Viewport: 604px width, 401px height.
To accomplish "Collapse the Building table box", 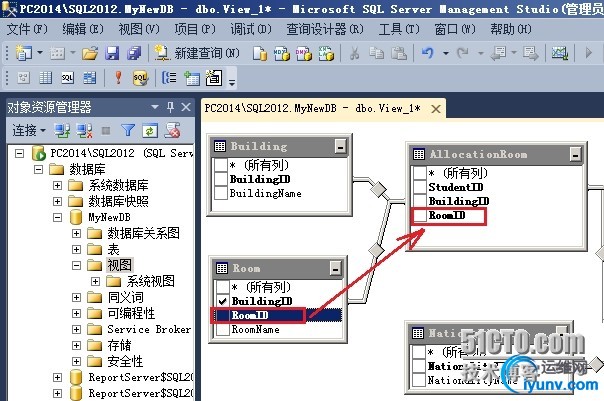I will click(x=340, y=146).
